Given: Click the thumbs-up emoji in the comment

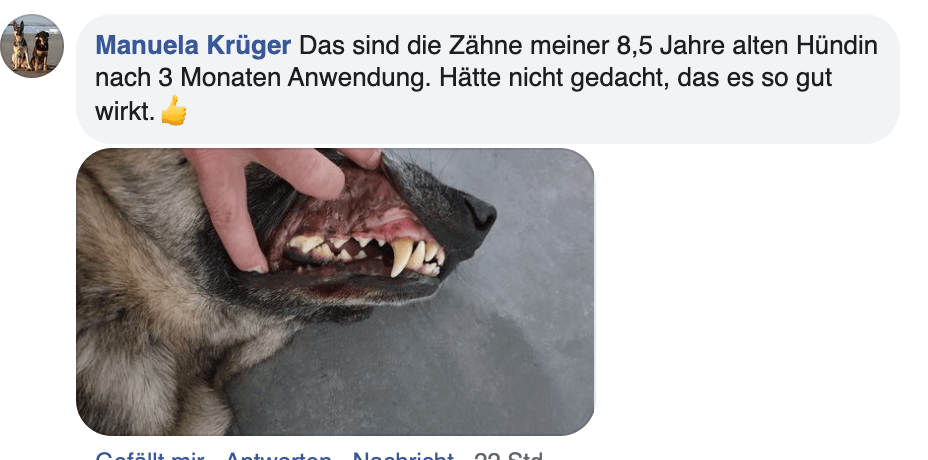Looking at the screenshot, I should (x=173, y=111).
